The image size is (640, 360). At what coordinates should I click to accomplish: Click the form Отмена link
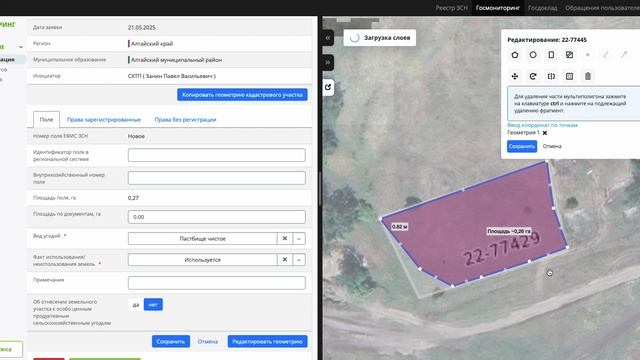(x=208, y=341)
